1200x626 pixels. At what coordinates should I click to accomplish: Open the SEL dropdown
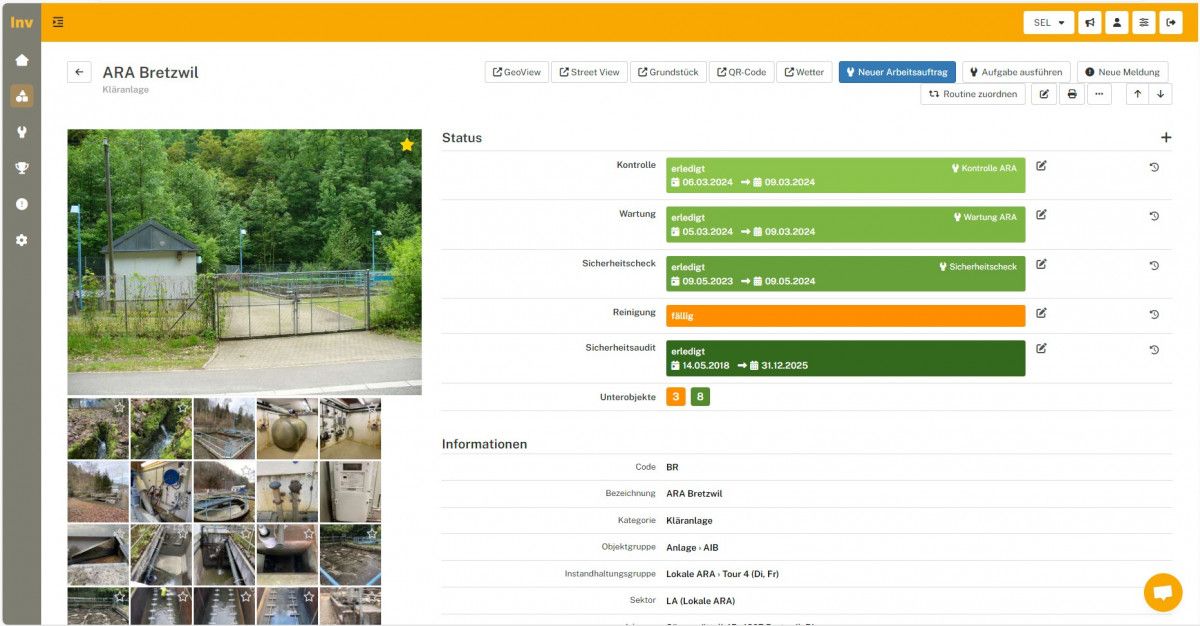point(1048,22)
